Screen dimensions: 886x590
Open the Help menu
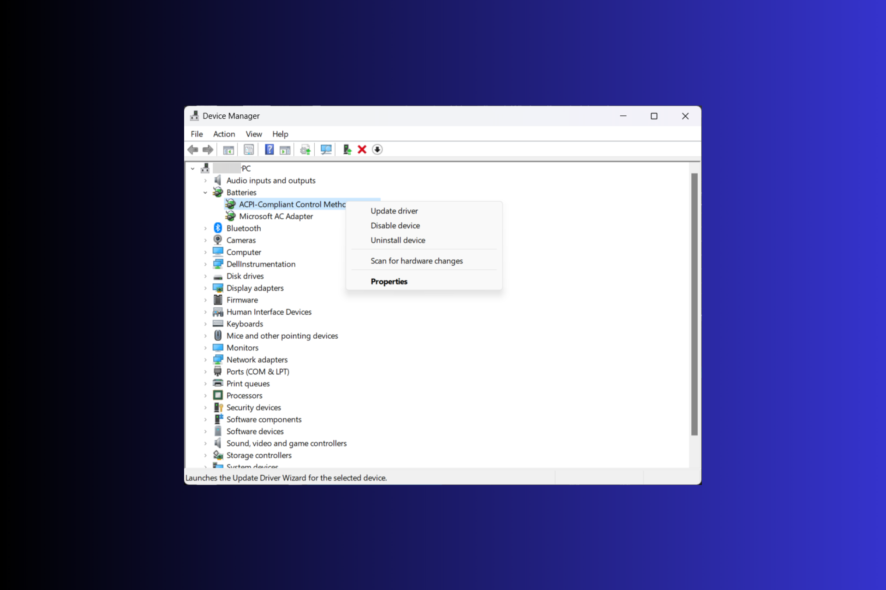pos(280,134)
